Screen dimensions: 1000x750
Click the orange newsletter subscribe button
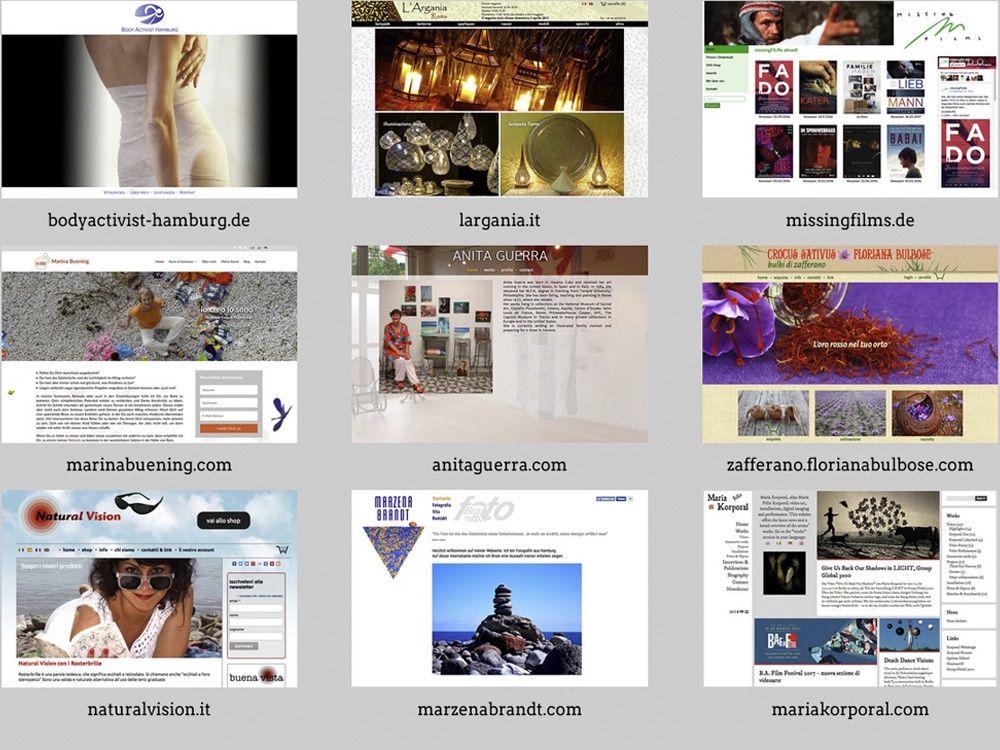tap(228, 429)
